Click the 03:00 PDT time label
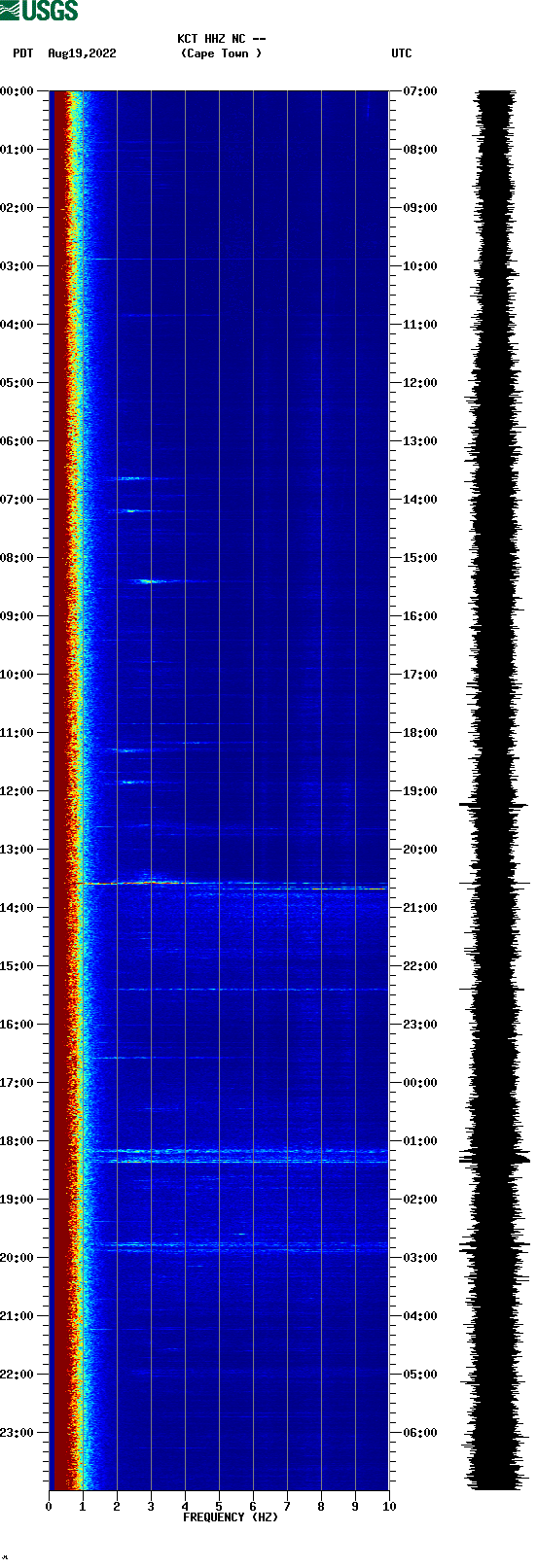This screenshot has height=1568, width=537. click(x=18, y=266)
